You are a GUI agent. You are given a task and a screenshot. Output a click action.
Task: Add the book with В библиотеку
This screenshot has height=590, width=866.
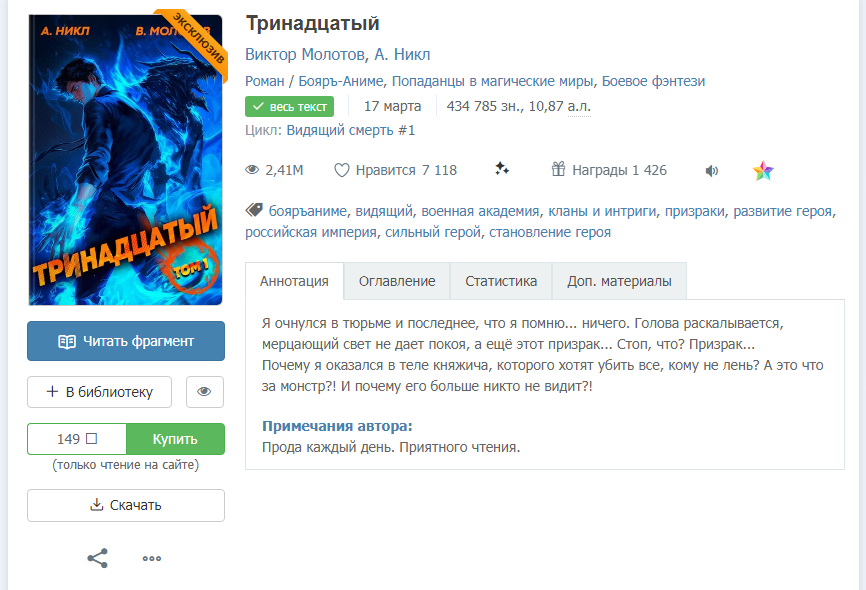point(99,392)
